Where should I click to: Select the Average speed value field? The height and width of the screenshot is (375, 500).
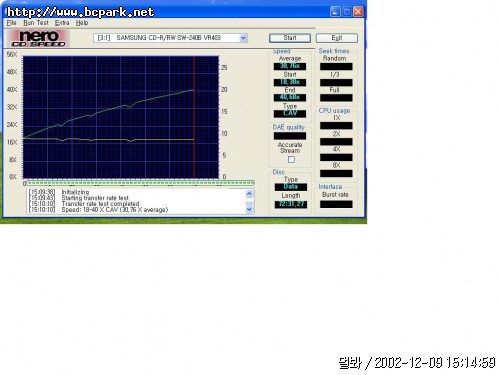point(290,66)
